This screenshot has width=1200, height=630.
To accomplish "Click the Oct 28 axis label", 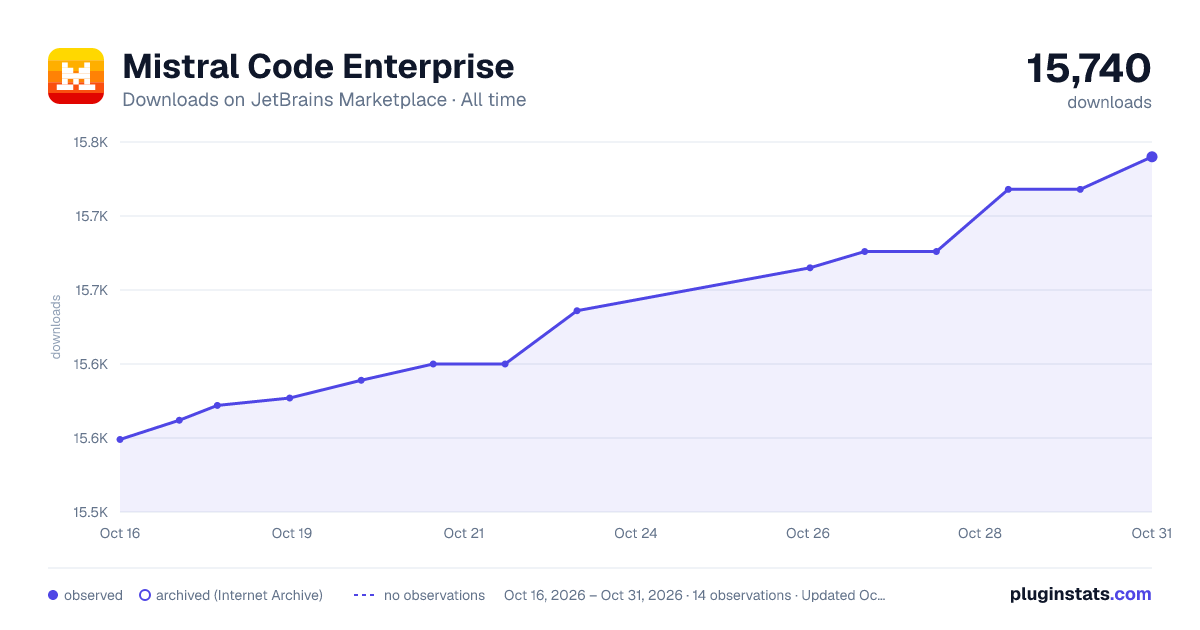I will 980,533.
